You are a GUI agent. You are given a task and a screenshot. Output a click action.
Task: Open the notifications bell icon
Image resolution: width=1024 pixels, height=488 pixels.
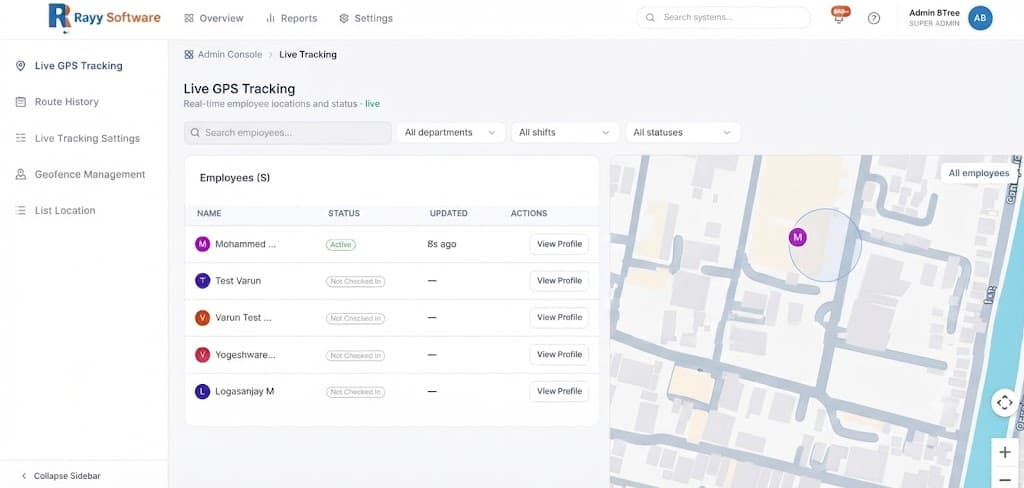click(839, 16)
